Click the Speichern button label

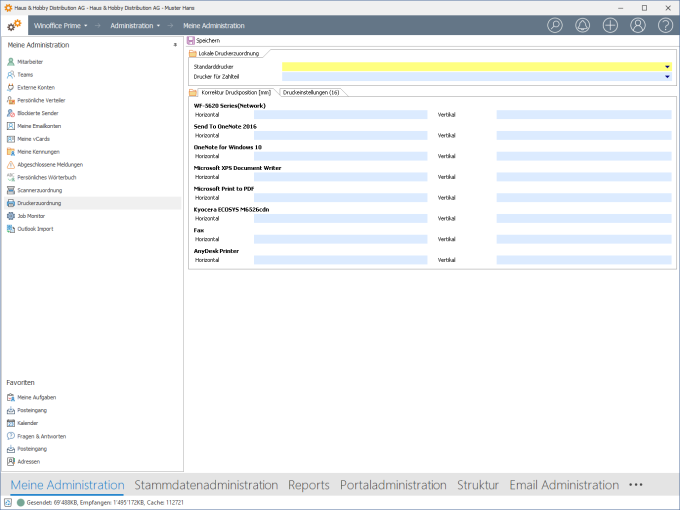208,40
